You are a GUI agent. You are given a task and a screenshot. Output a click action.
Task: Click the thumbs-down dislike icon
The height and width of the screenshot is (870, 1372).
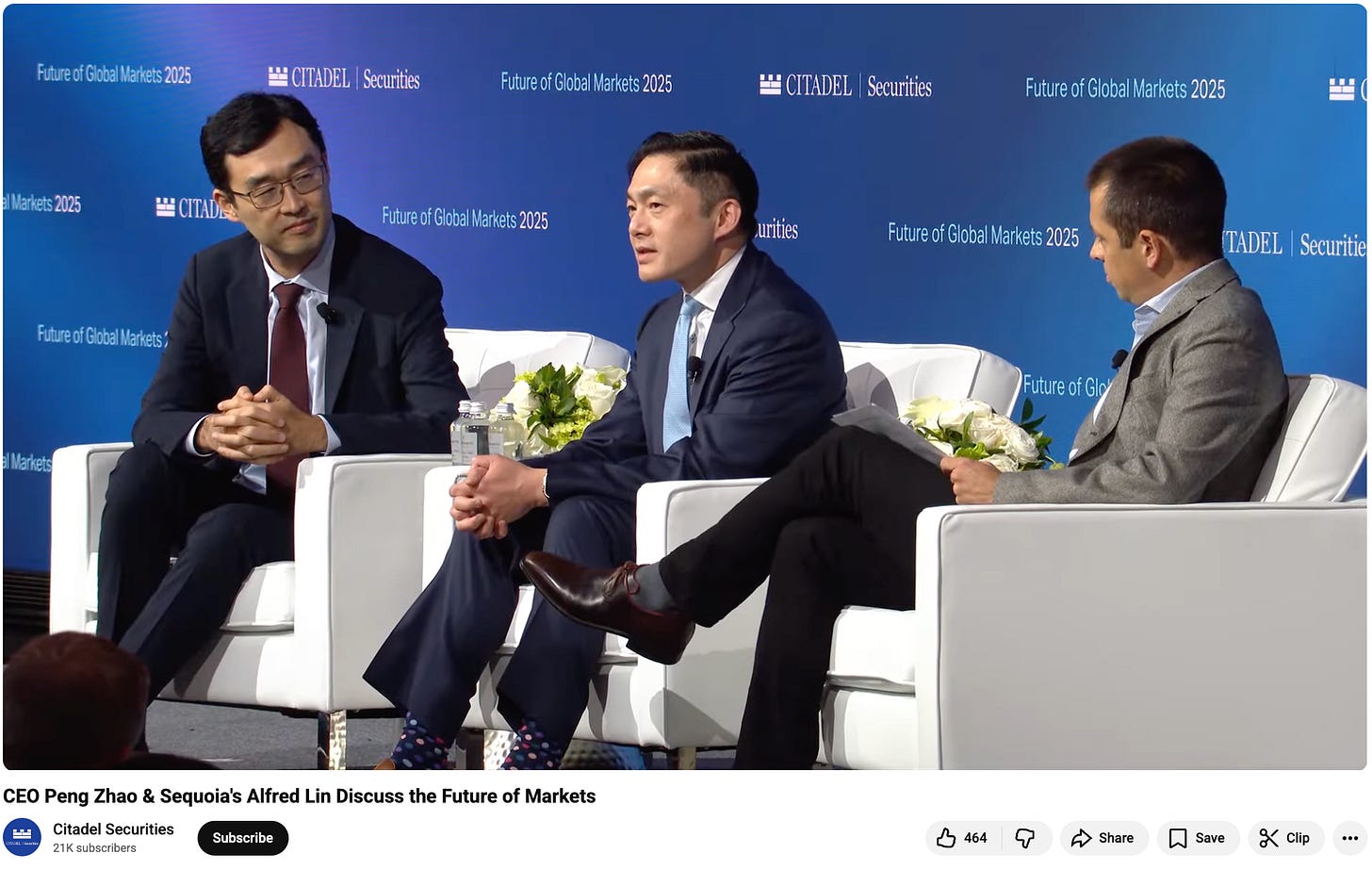click(x=1025, y=837)
